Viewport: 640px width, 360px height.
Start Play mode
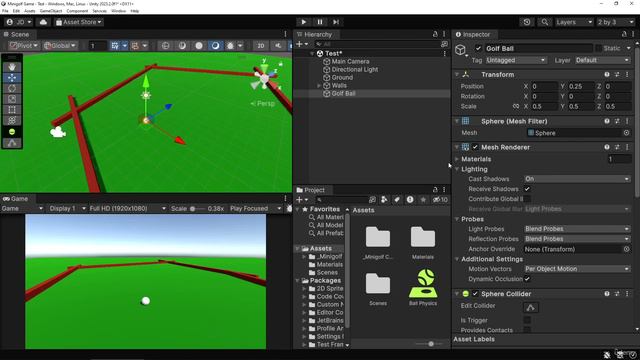[x=303, y=22]
